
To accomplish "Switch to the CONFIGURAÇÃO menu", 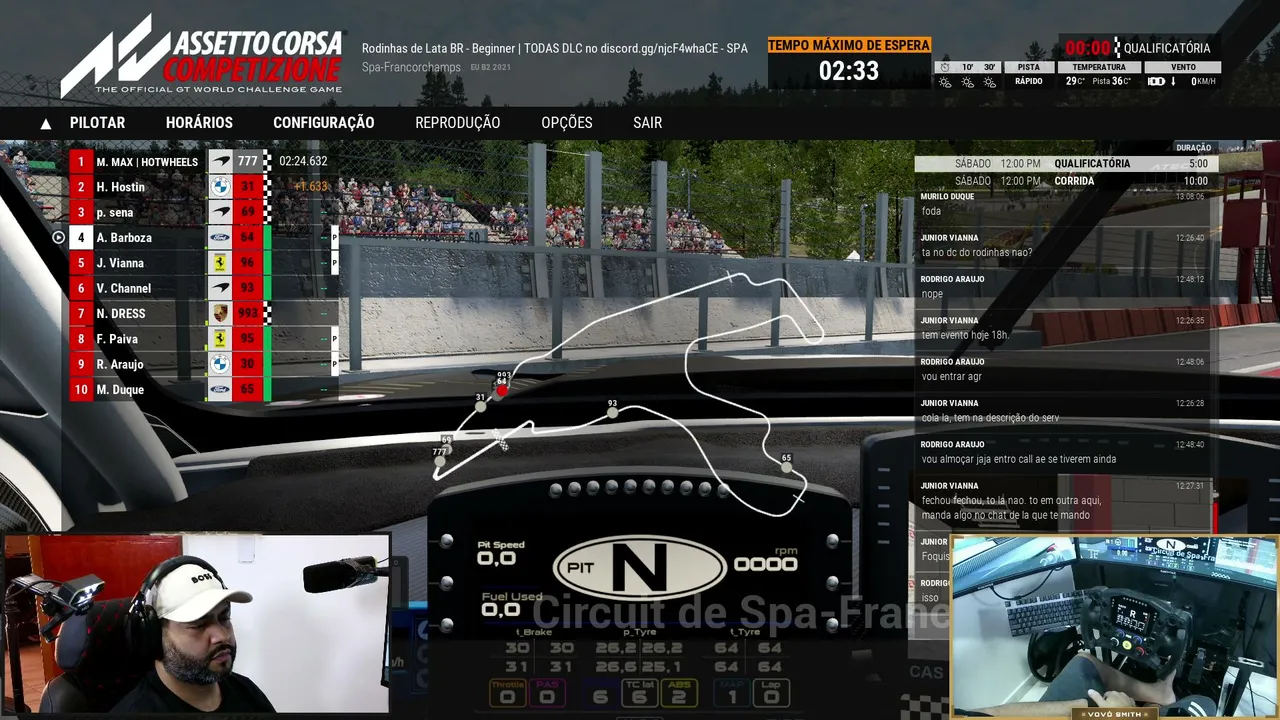I will pos(324,123).
